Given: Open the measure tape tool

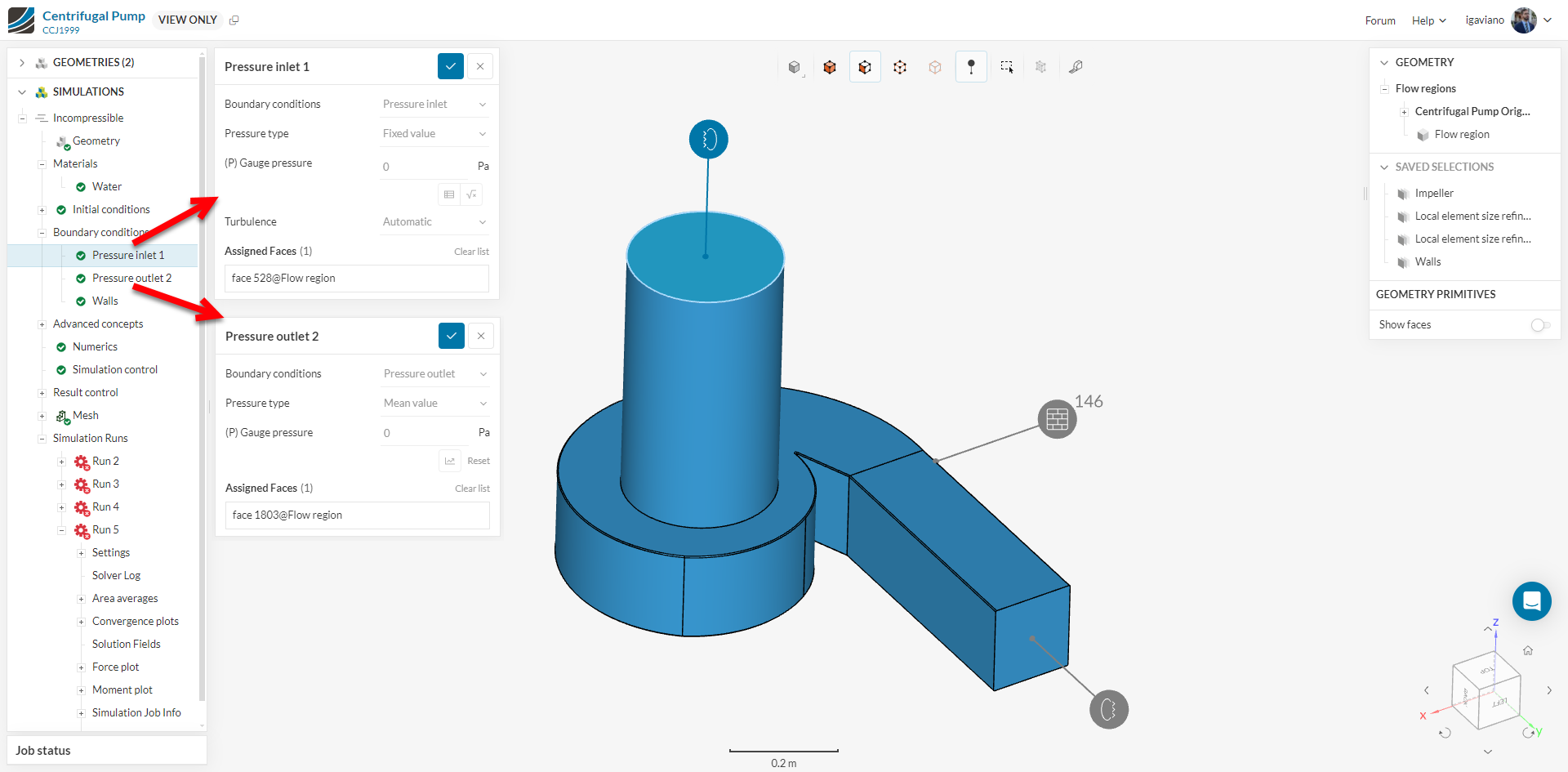Looking at the screenshot, I should tap(1076, 67).
